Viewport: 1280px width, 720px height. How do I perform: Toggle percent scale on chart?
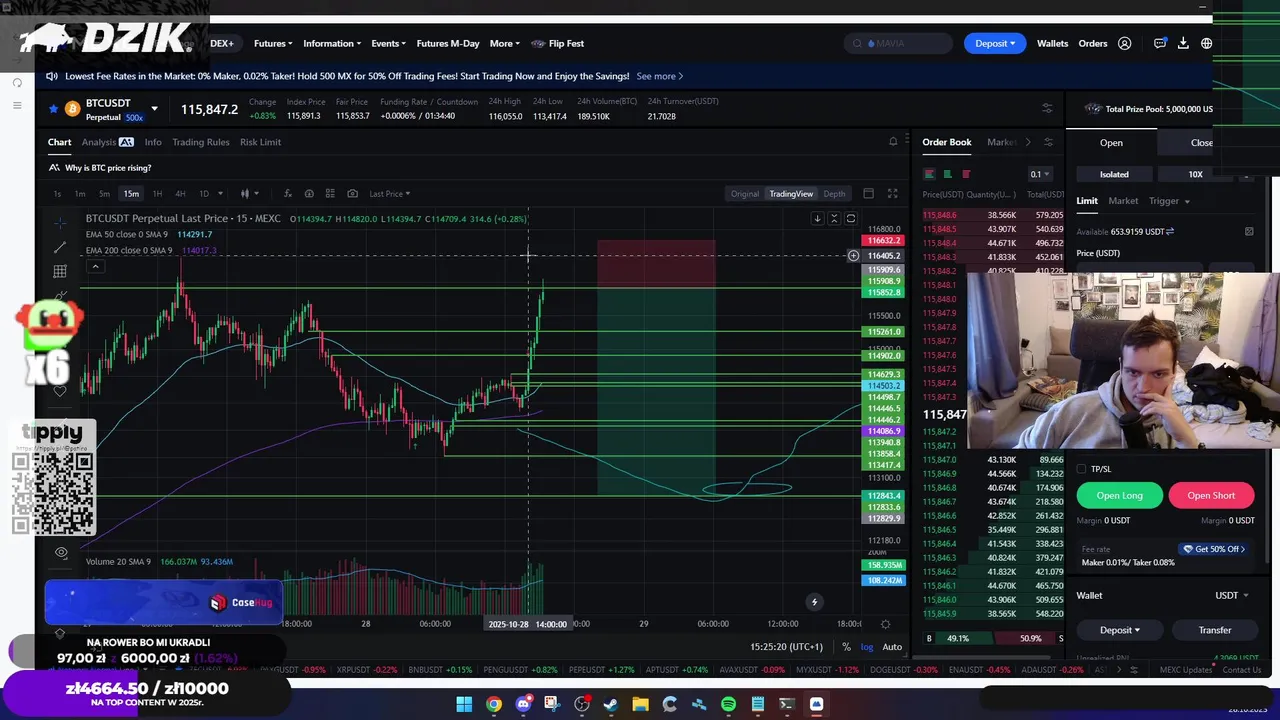[x=846, y=647]
